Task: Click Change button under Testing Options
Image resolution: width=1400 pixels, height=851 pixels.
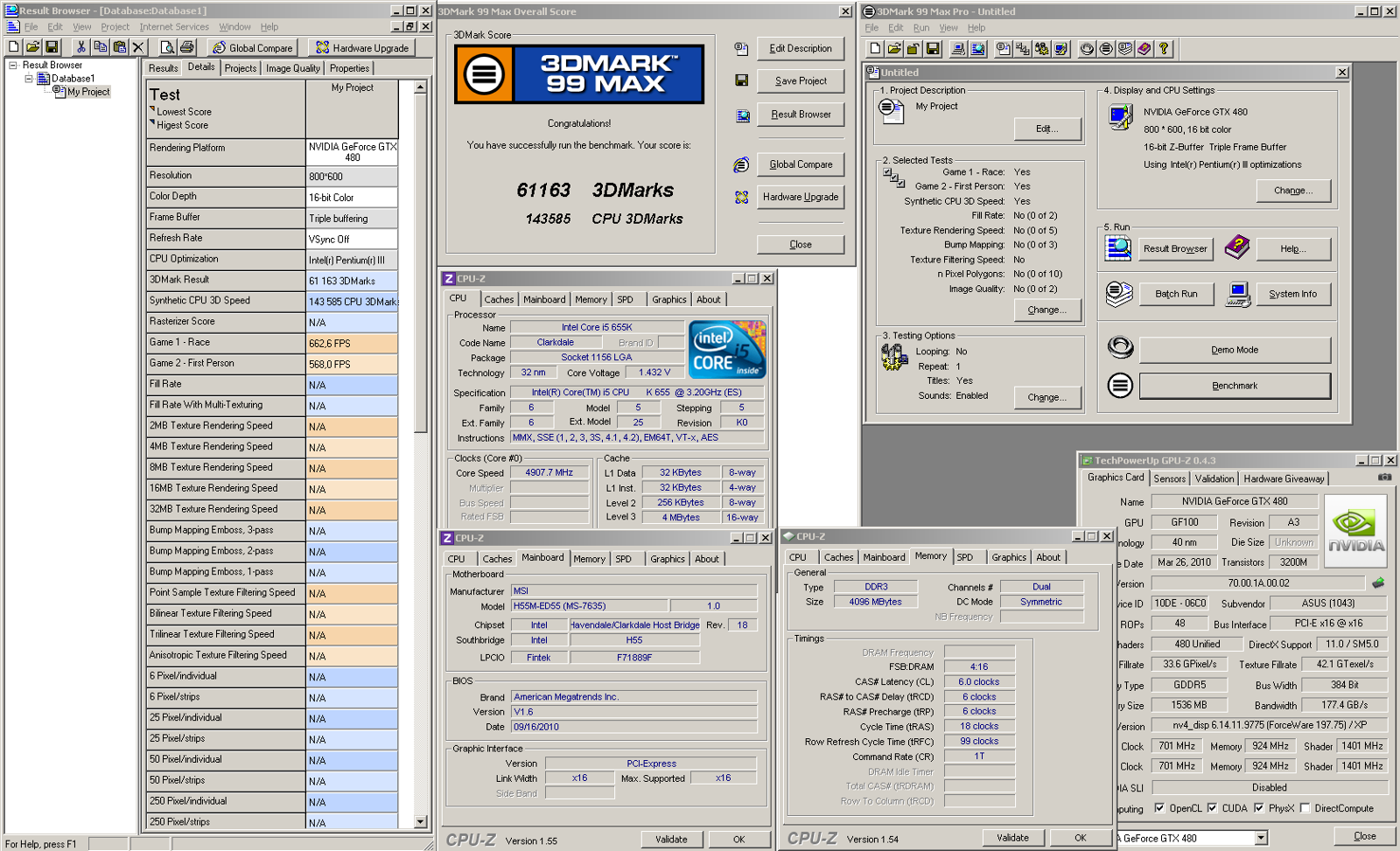Action: tap(1047, 397)
